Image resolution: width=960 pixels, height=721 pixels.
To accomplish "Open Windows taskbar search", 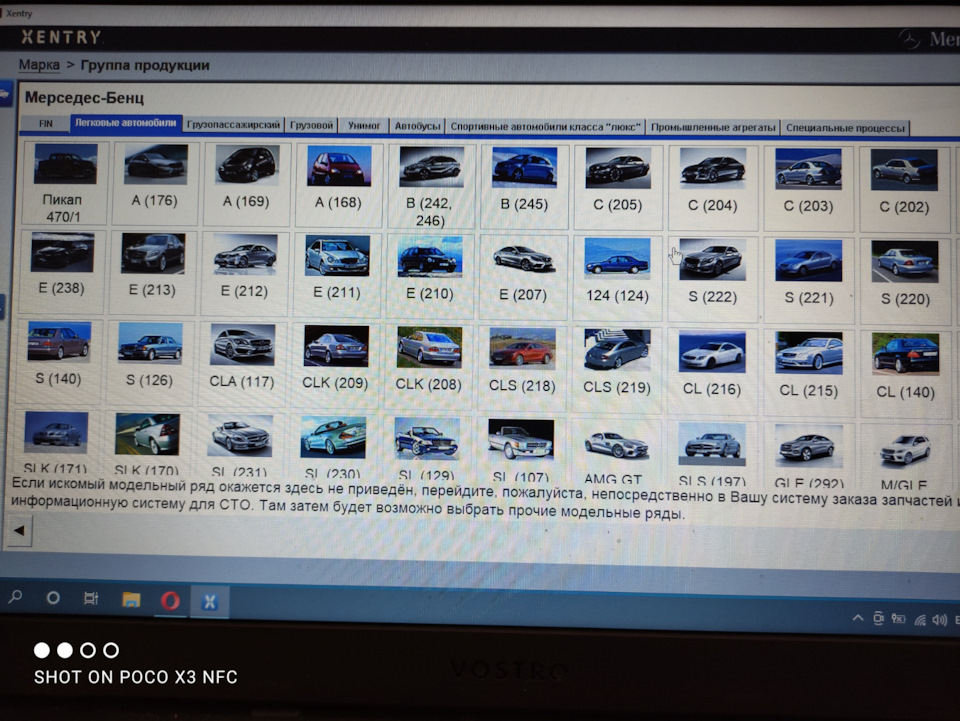I will point(16,596).
